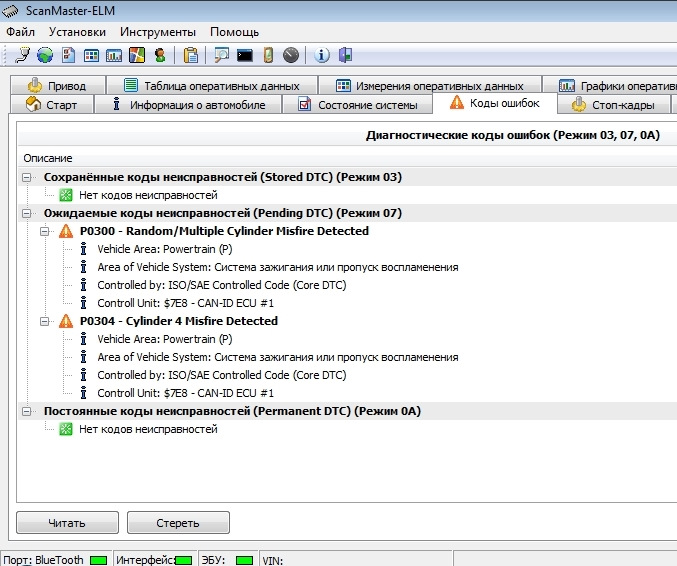The image size is (677, 566).
Task: Switch to the Привод tab
Action: click(58, 85)
